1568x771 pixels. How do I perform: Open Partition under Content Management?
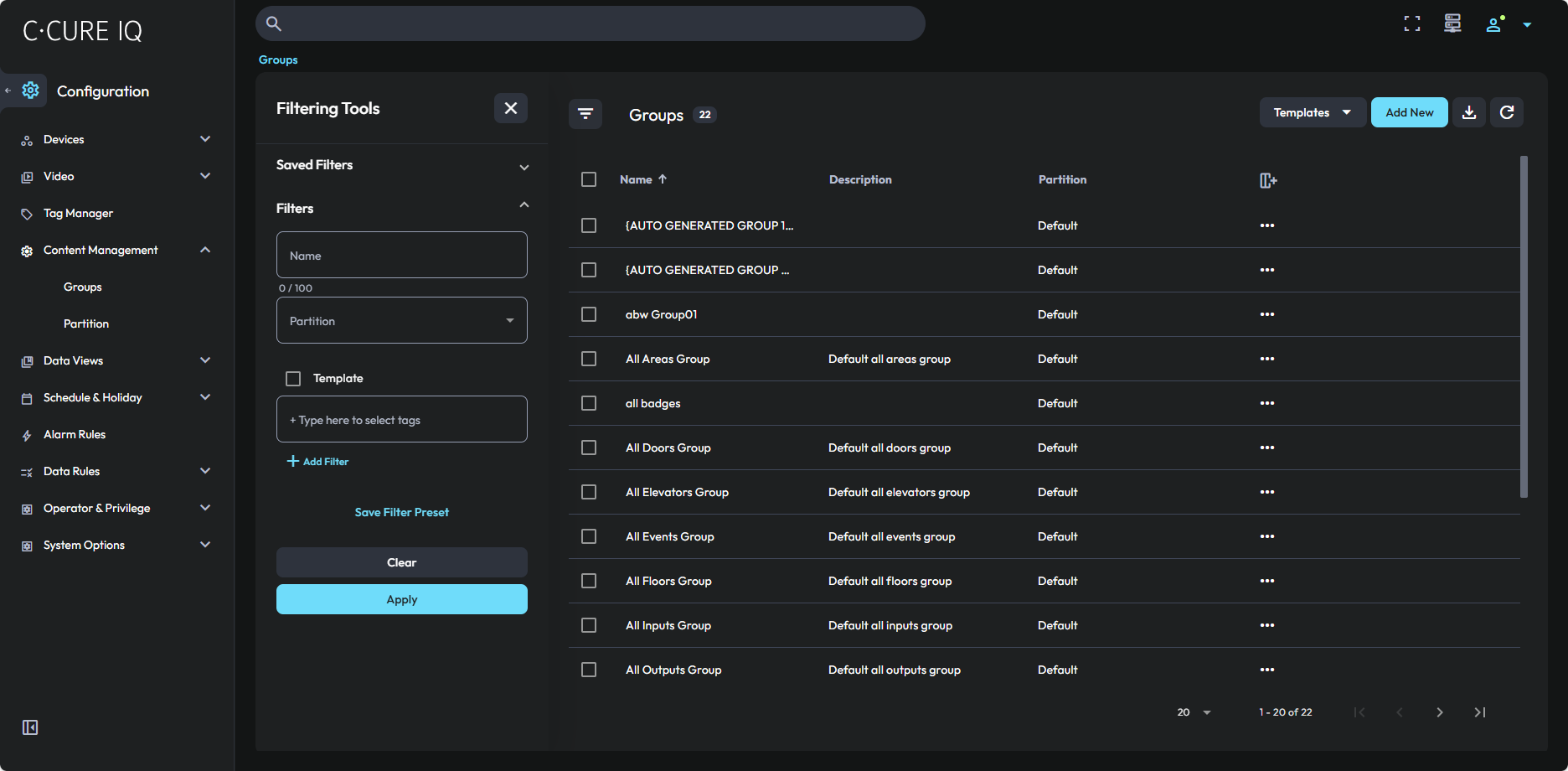pyautogui.click(x=86, y=323)
